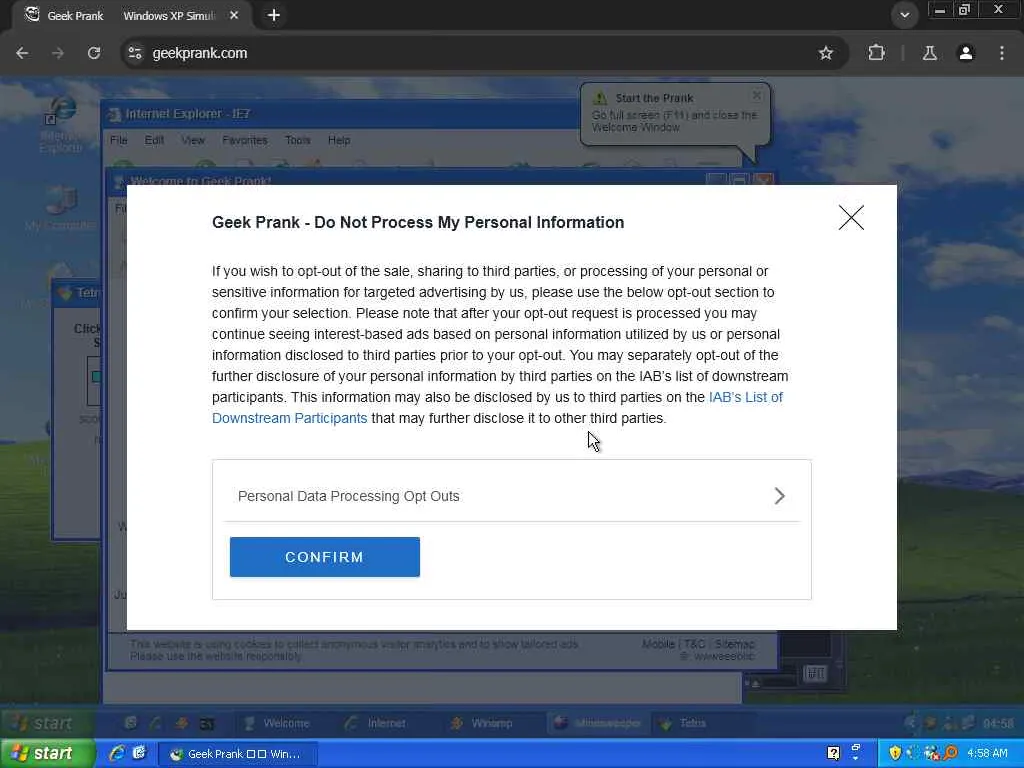Screen dimensions: 1024x768
Task: Click the help question mark tray icon
Action: click(833, 753)
